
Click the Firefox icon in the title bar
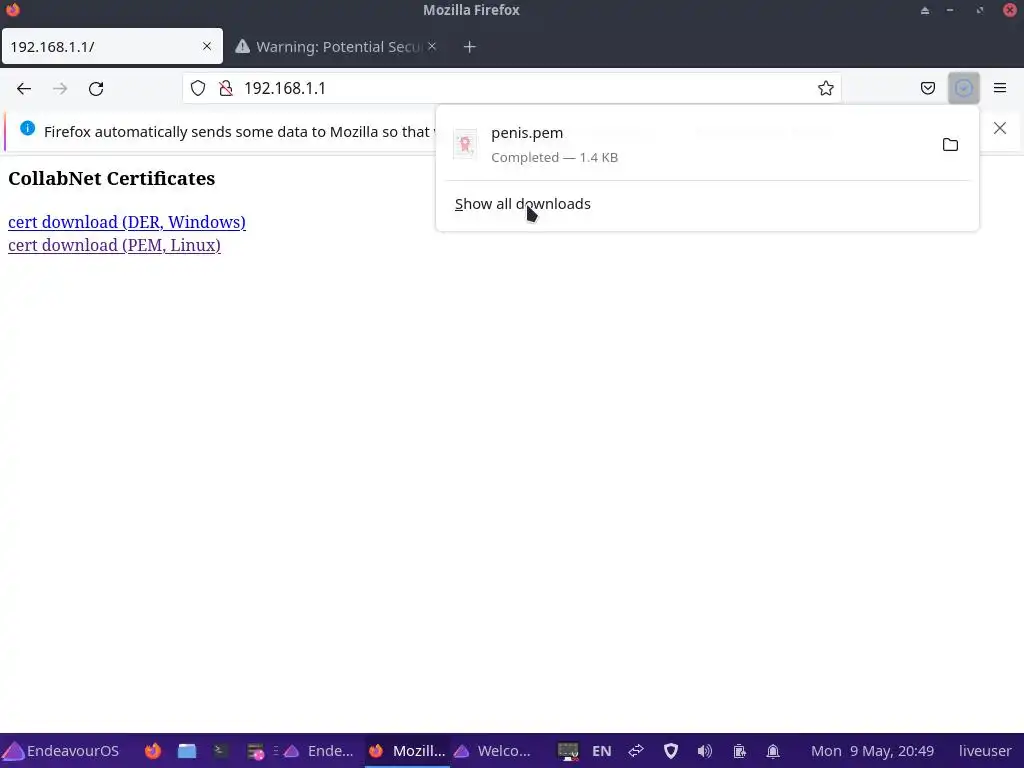(12, 10)
